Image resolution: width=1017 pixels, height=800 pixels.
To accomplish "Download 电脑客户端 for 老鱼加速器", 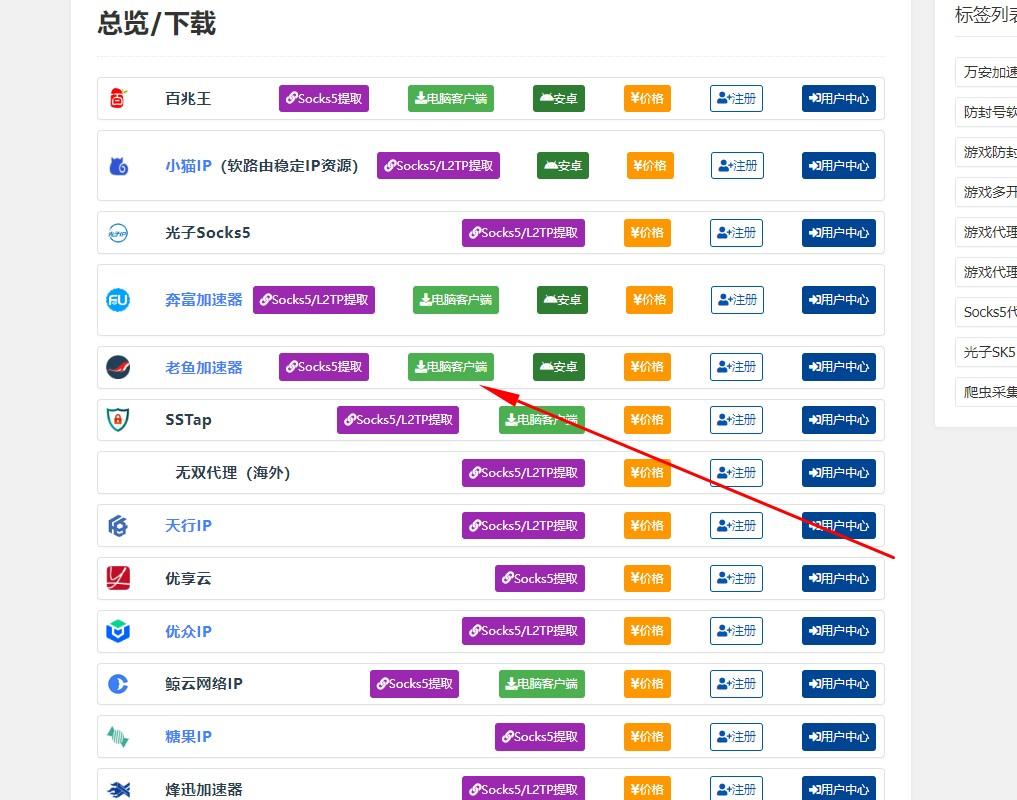I will point(451,367).
